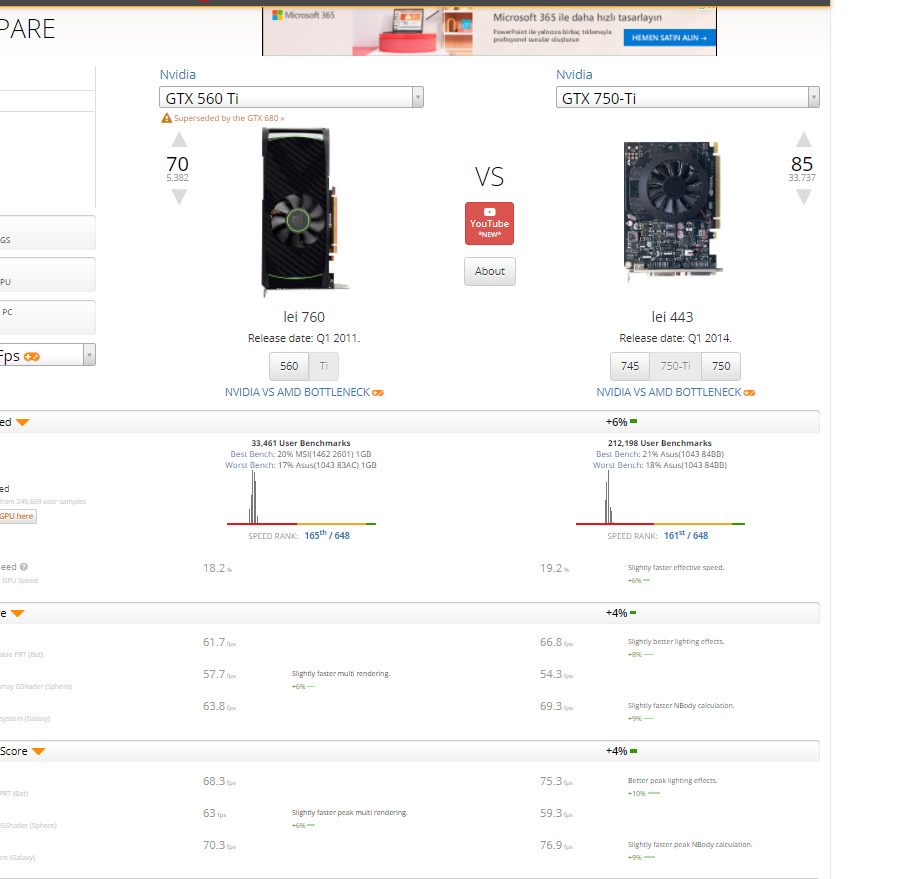This screenshot has height=879, width=908.
Task: Click the lei 760 price text
Action: click(304, 317)
